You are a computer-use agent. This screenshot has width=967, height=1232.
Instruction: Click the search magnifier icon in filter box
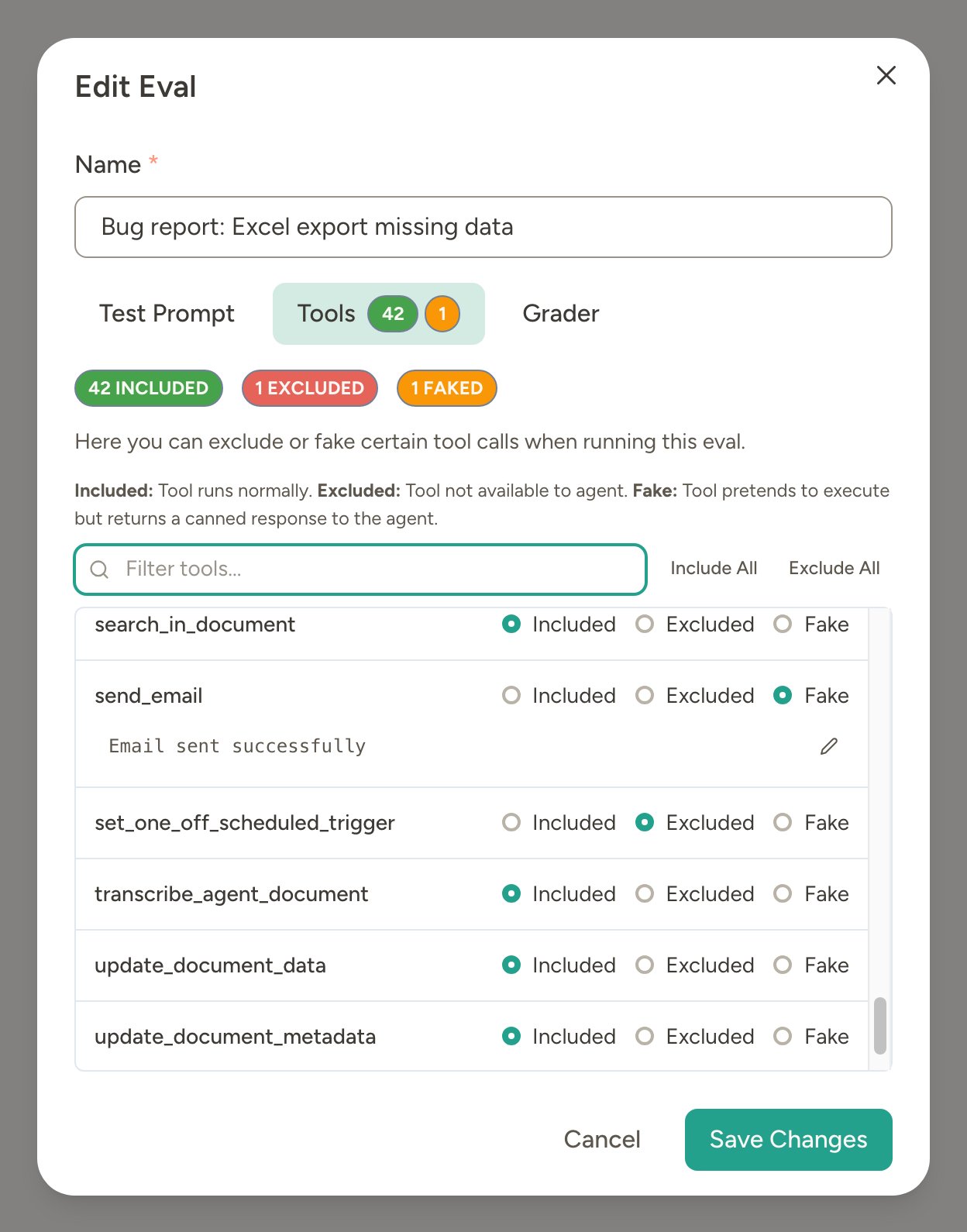point(99,570)
